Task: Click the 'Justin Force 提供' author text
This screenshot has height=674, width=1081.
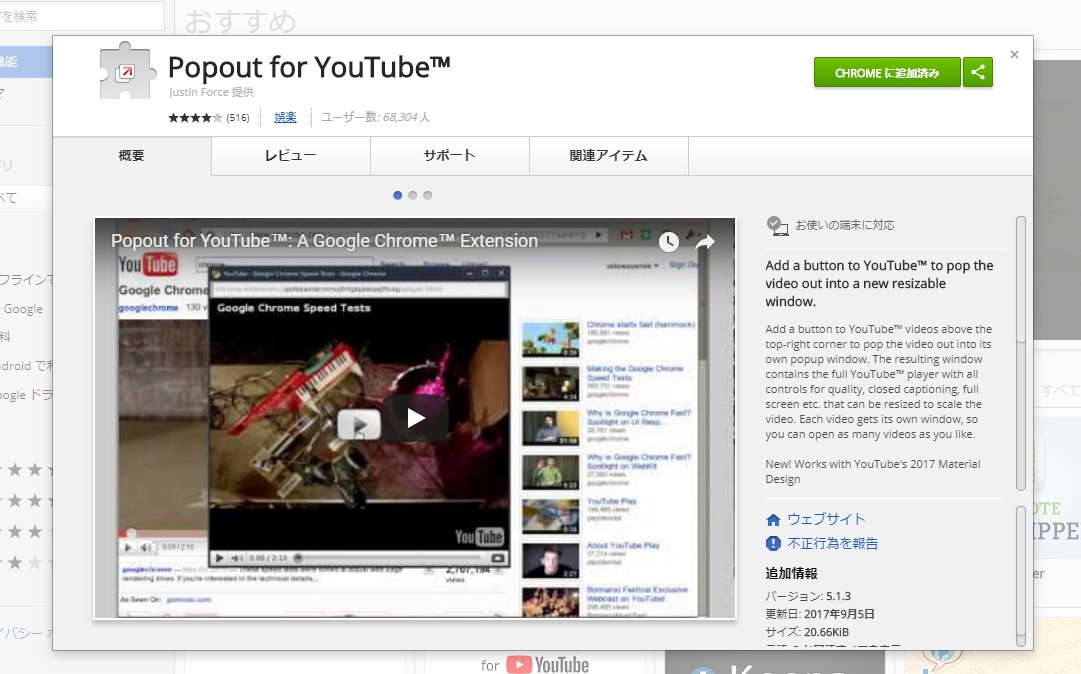Action: (x=211, y=92)
